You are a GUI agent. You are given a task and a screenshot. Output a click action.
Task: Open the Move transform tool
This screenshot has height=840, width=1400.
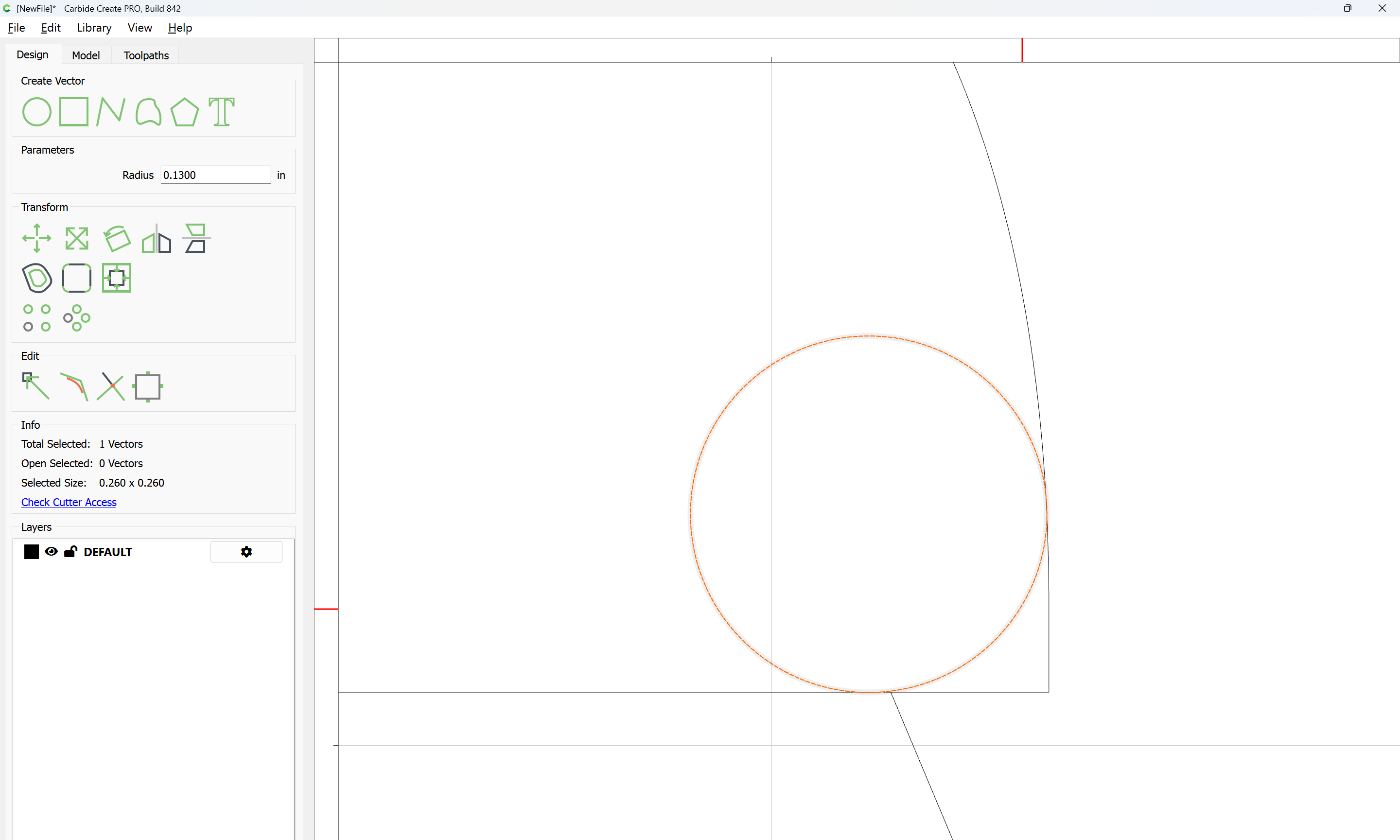(37, 238)
